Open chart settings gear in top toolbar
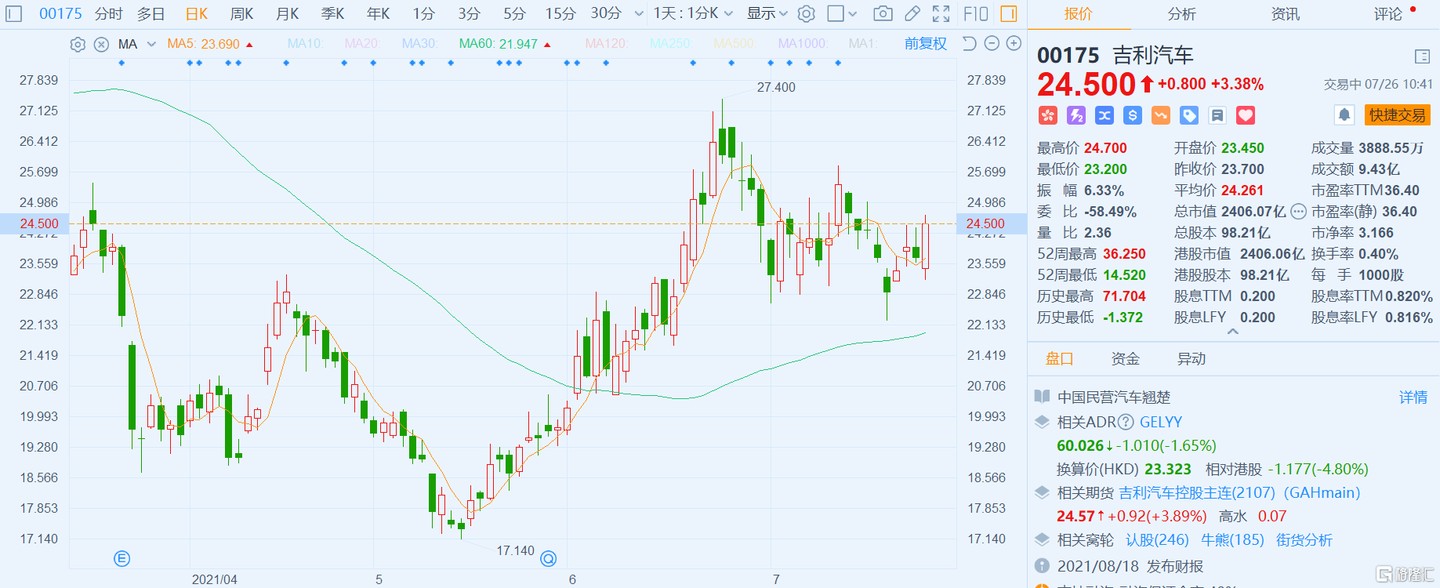The image size is (1440, 588). pyautogui.click(x=806, y=14)
